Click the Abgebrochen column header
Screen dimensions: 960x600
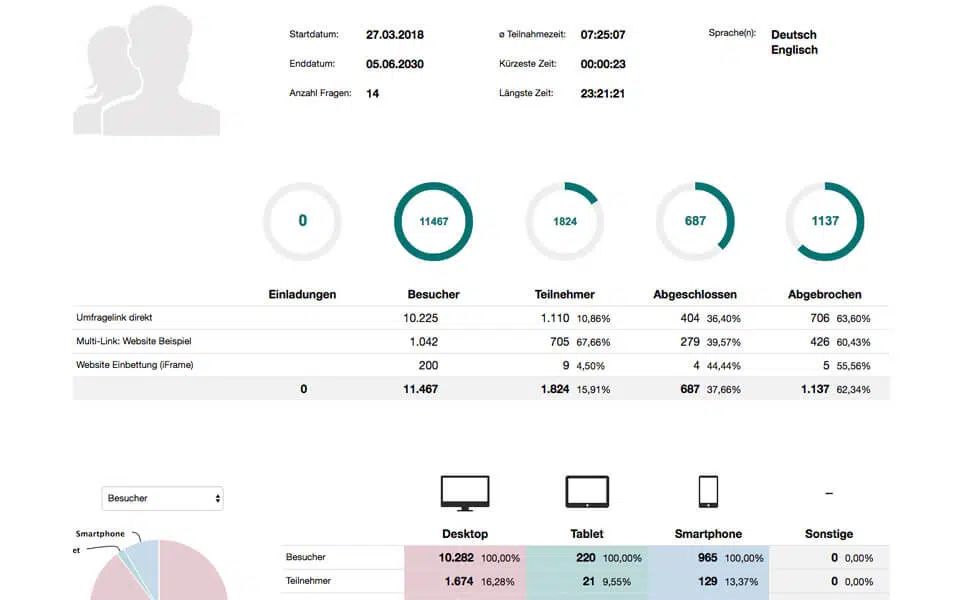[x=825, y=294]
